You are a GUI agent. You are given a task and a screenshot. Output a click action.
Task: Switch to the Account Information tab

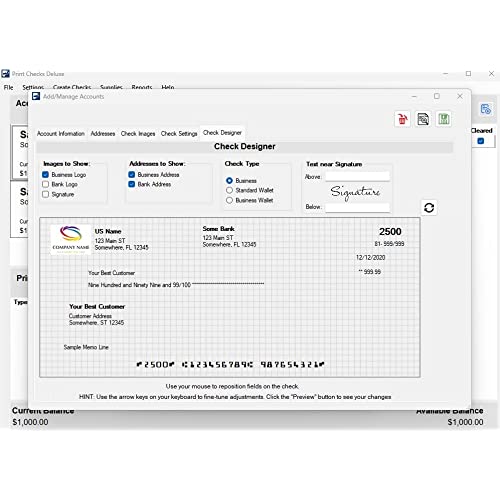pos(61,134)
